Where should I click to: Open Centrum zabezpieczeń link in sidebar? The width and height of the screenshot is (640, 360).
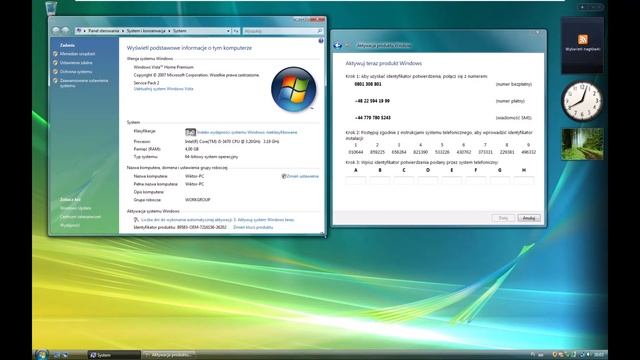[x=80, y=217]
